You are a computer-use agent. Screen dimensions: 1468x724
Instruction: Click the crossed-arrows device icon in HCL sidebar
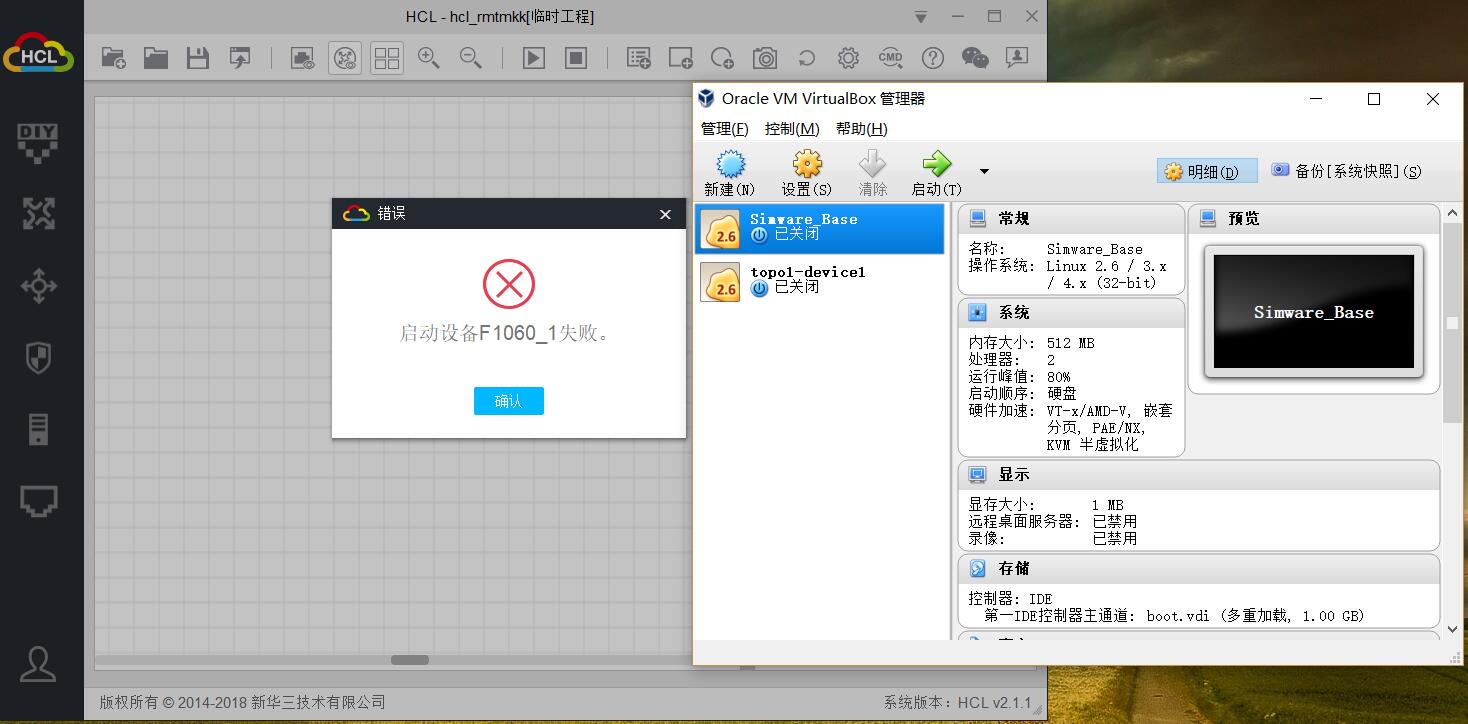click(x=39, y=214)
